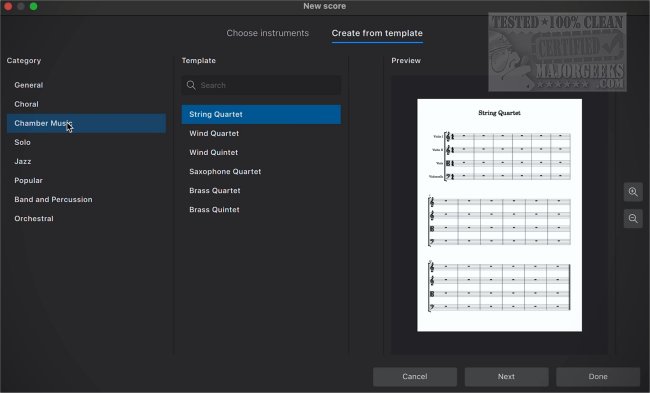Switch to Choose instruments tab
The height and width of the screenshot is (393, 650).
(x=267, y=33)
